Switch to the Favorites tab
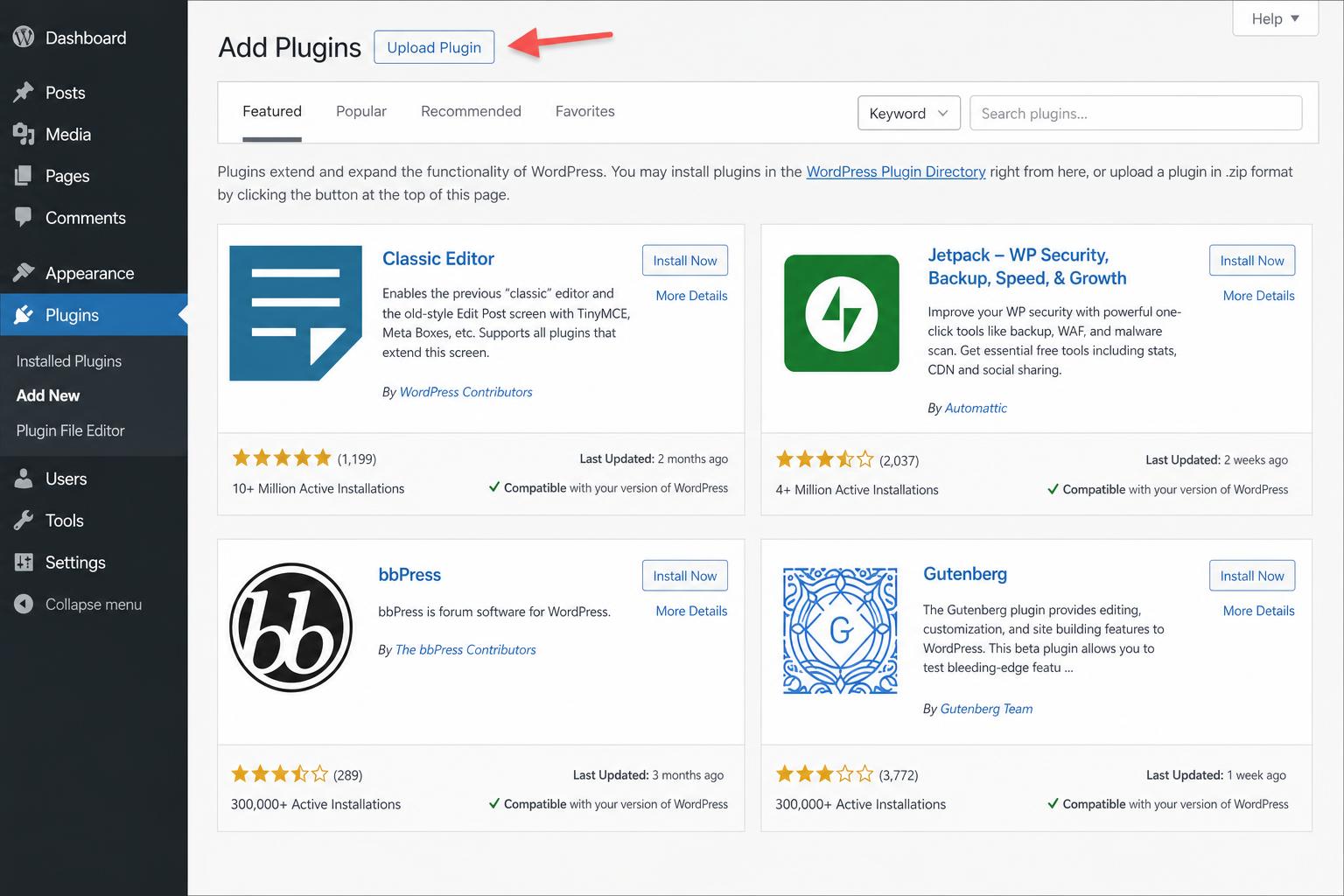This screenshot has width=1344, height=896. [x=585, y=111]
